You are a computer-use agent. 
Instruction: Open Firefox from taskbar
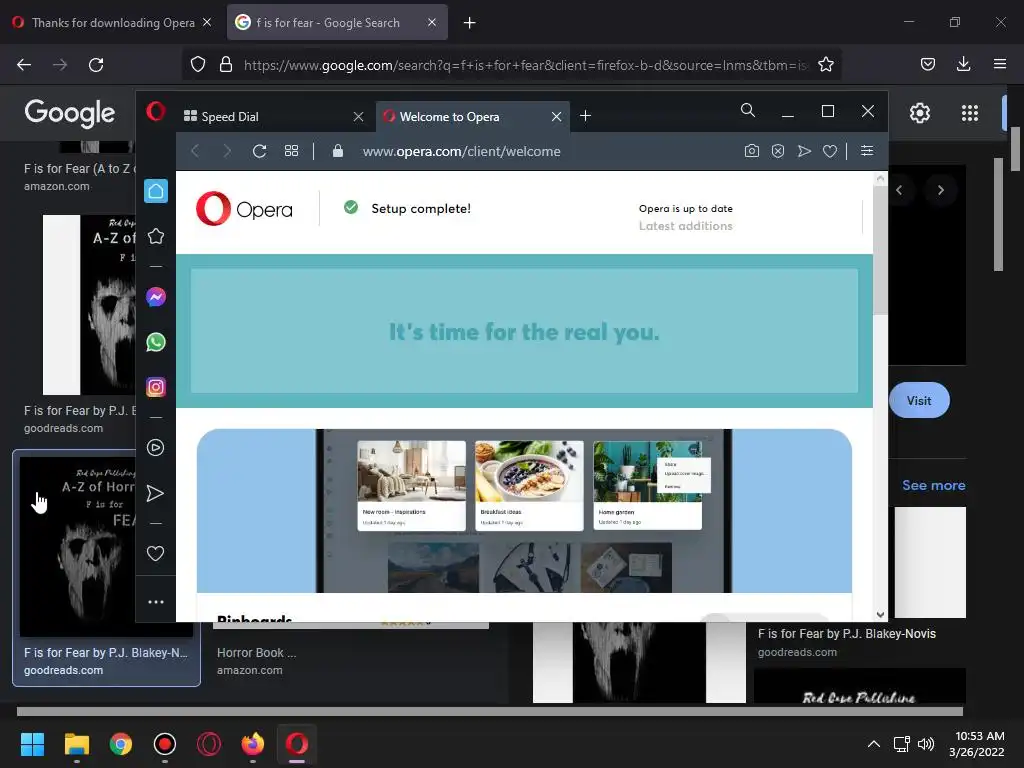[253, 744]
